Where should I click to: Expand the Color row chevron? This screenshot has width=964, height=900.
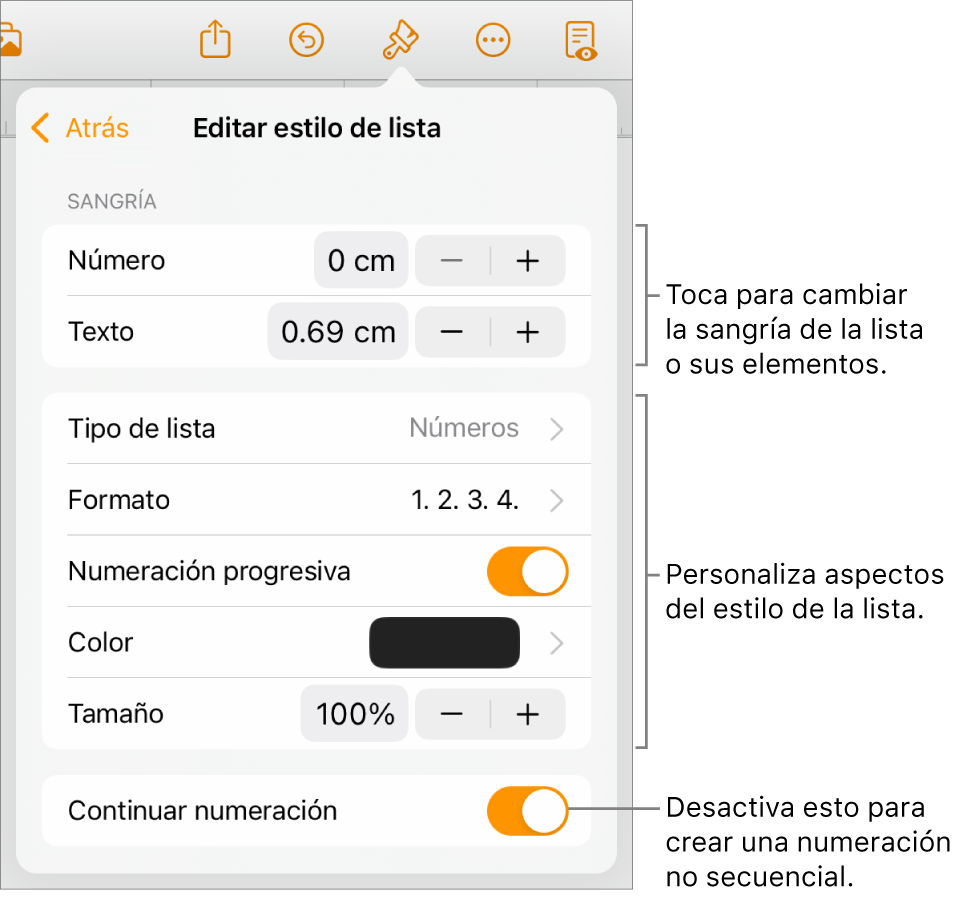point(556,643)
